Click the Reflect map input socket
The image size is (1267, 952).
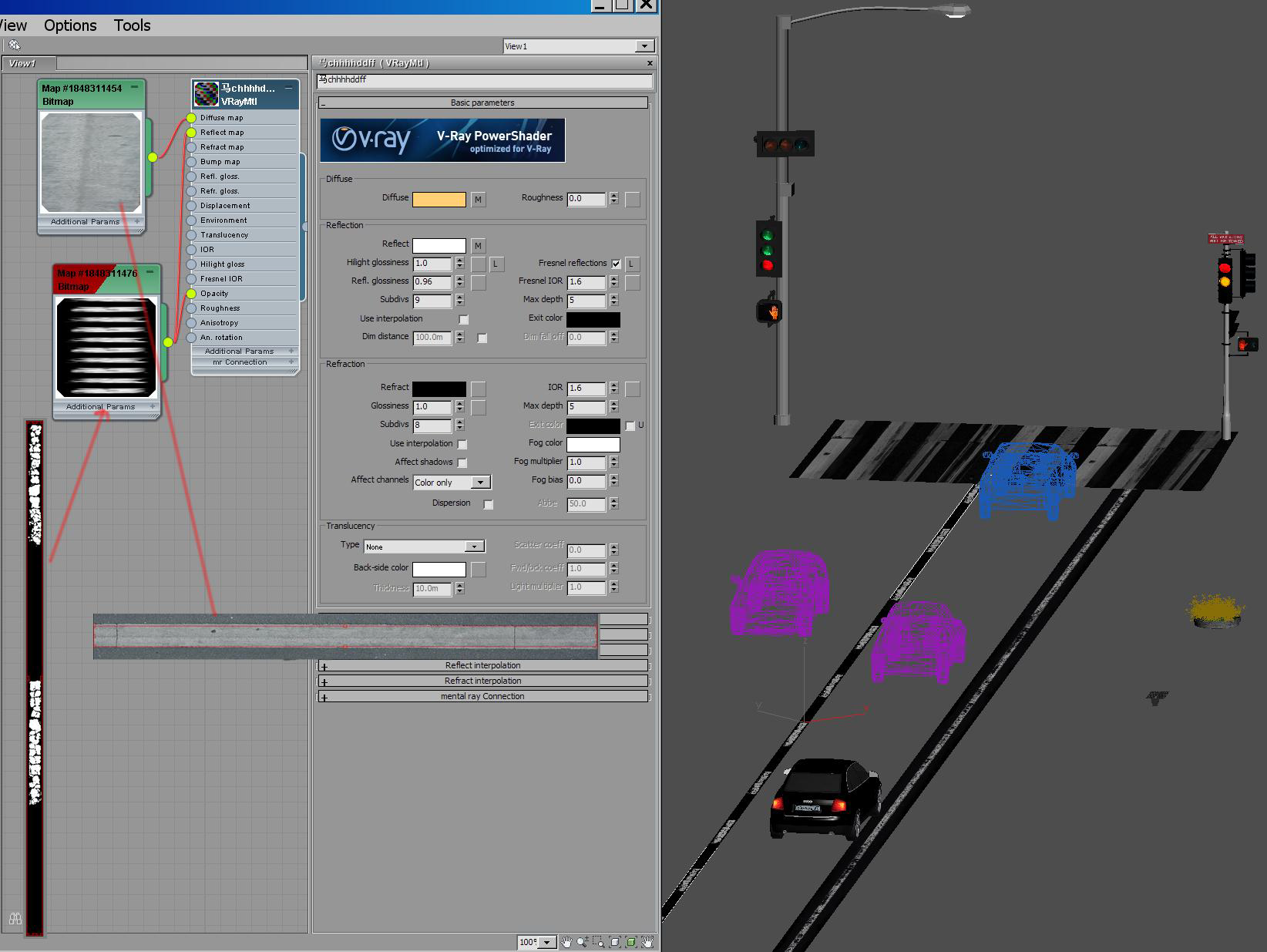click(191, 133)
